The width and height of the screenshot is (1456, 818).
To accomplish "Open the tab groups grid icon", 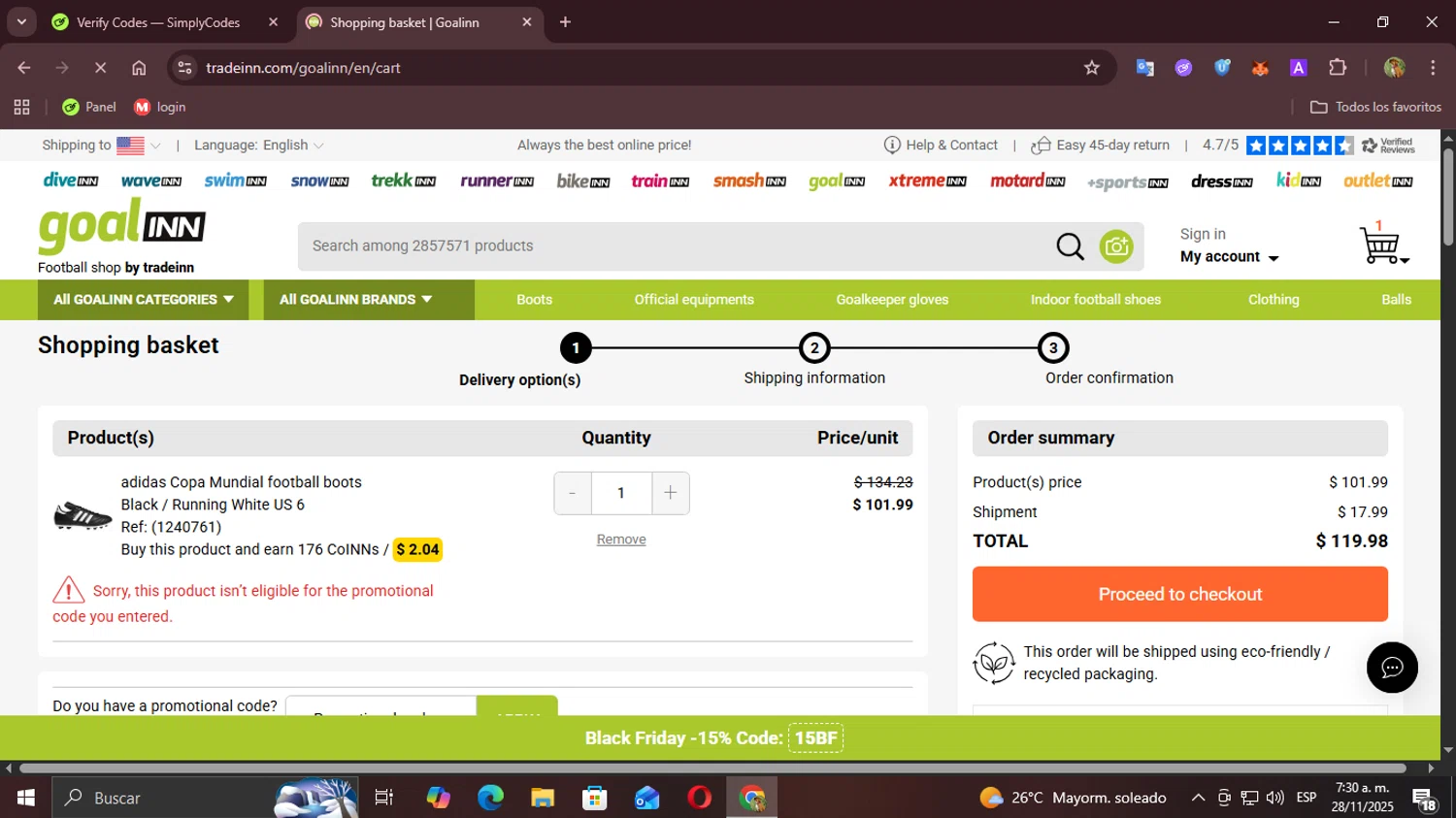I will (21, 107).
